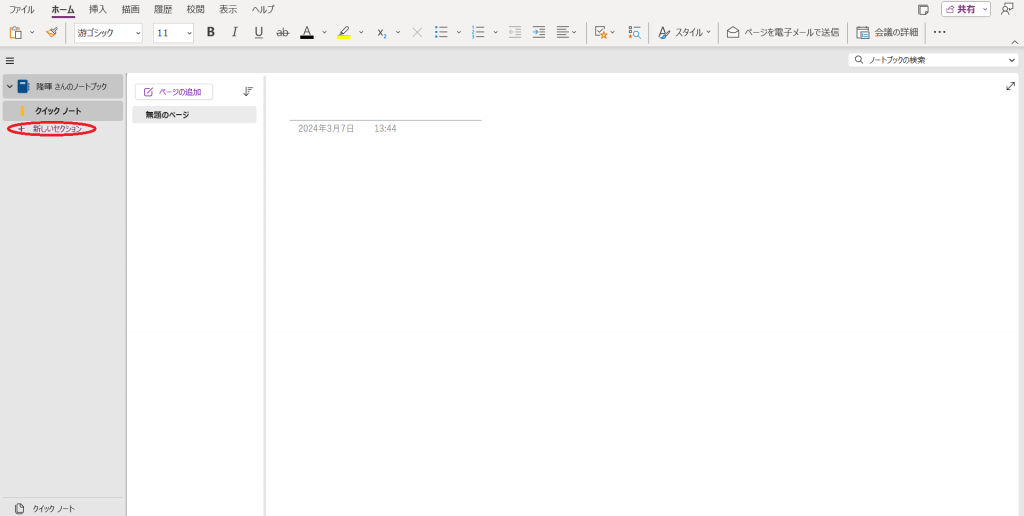
Task: Click the Find Tags icon
Action: [634, 32]
